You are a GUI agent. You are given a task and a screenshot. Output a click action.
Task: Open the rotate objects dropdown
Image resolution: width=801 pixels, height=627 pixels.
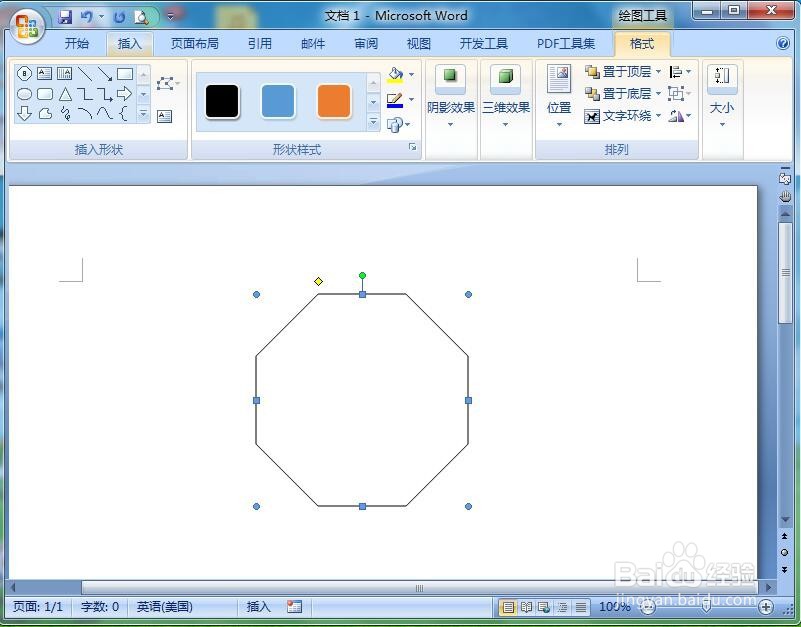tap(680, 116)
